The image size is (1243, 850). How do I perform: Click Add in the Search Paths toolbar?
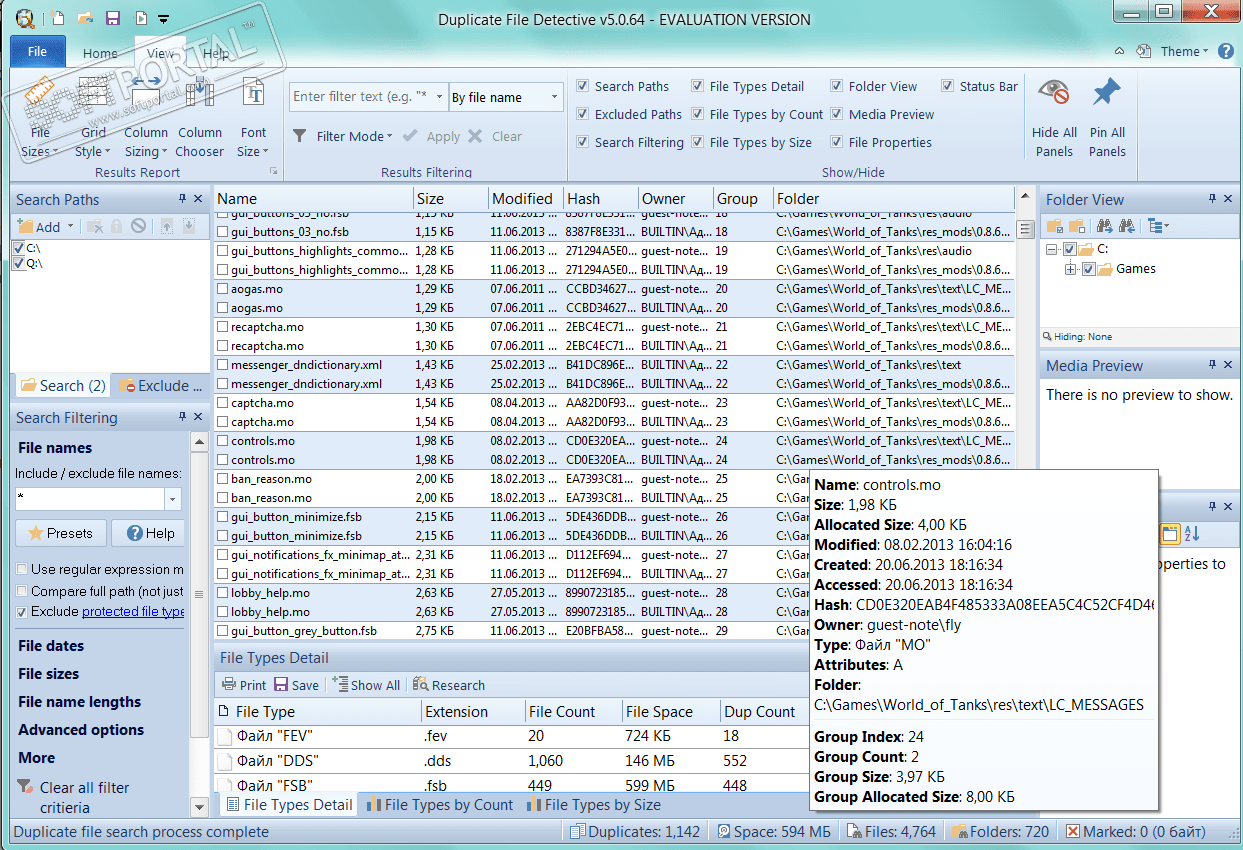tap(39, 227)
